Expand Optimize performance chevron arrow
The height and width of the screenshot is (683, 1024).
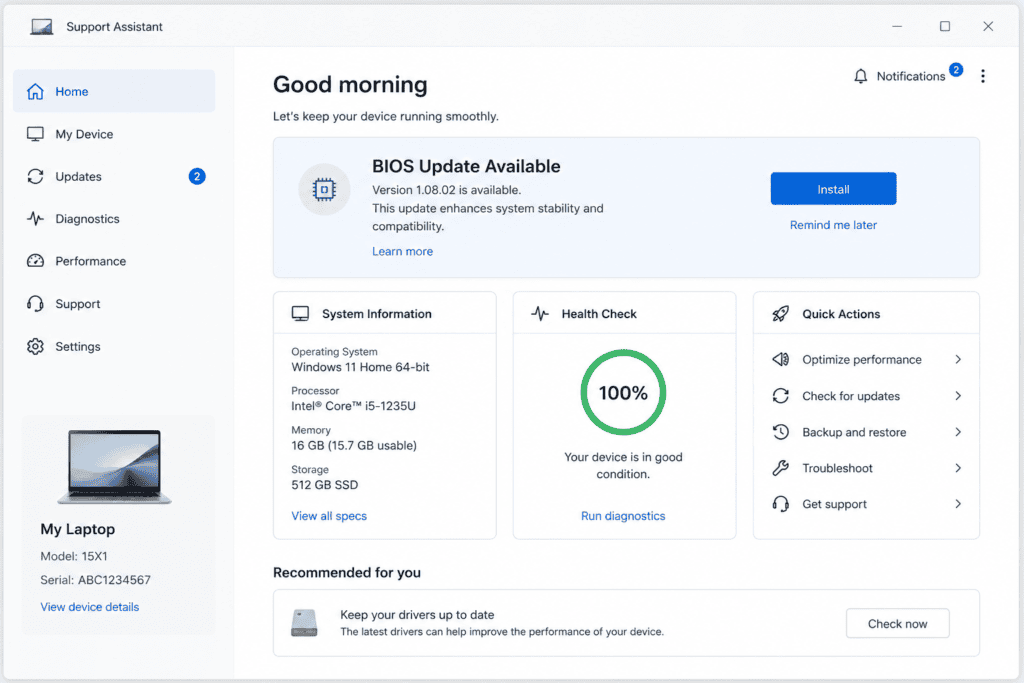point(958,360)
